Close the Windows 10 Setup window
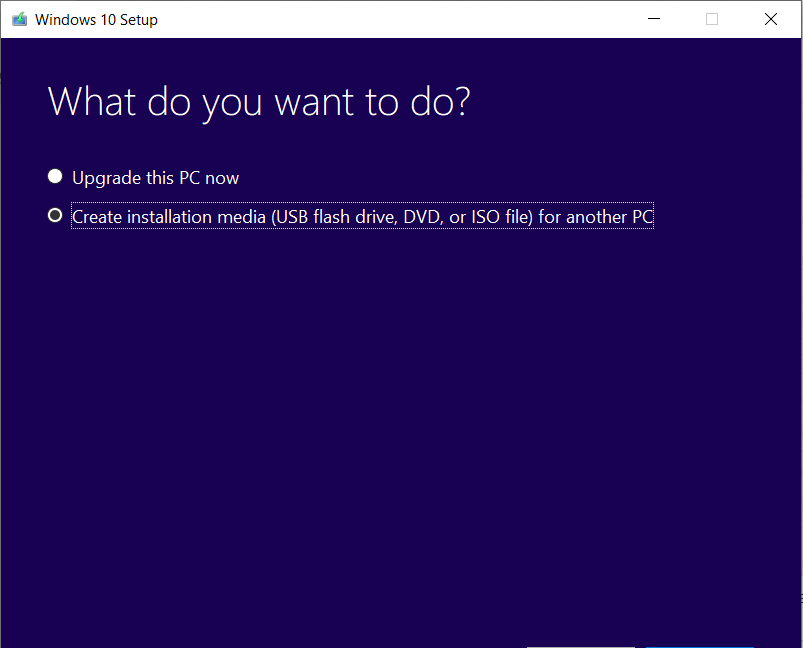This screenshot has height=648, width=803. click(x=771, y=19)
